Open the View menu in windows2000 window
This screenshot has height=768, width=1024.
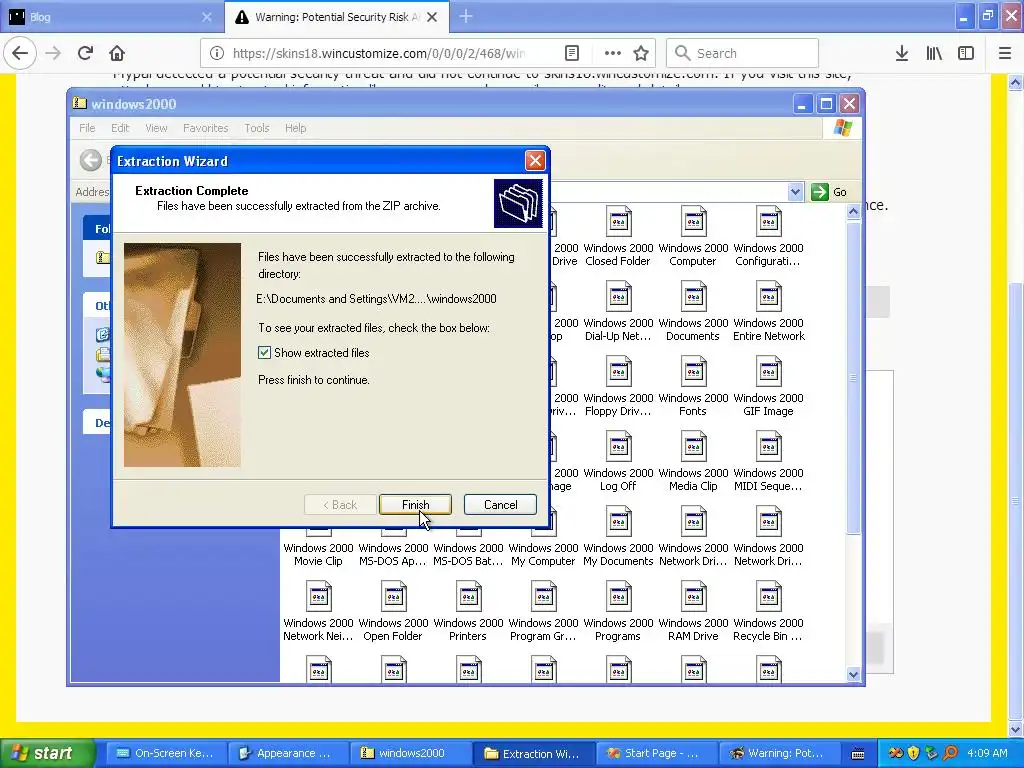pos(156,128)
